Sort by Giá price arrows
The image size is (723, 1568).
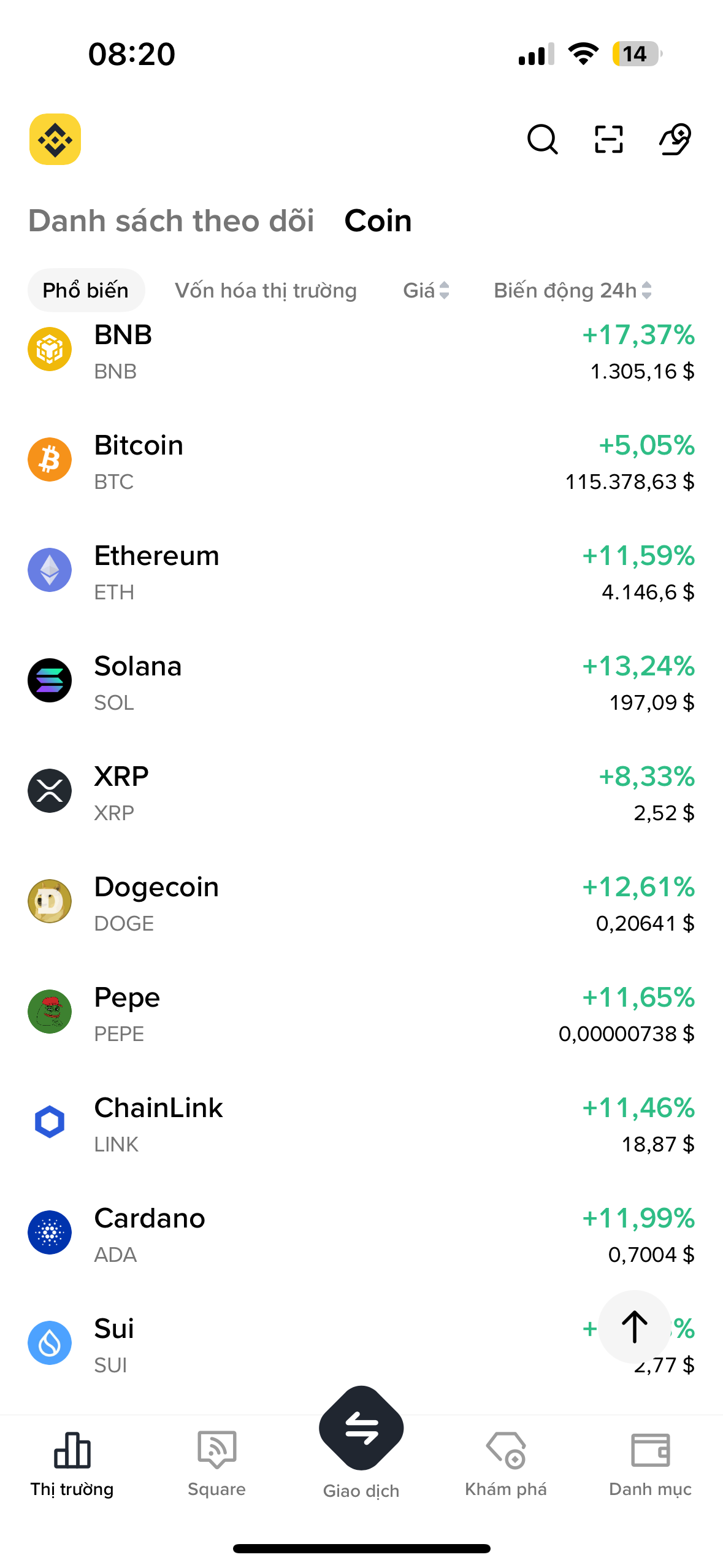426,290
